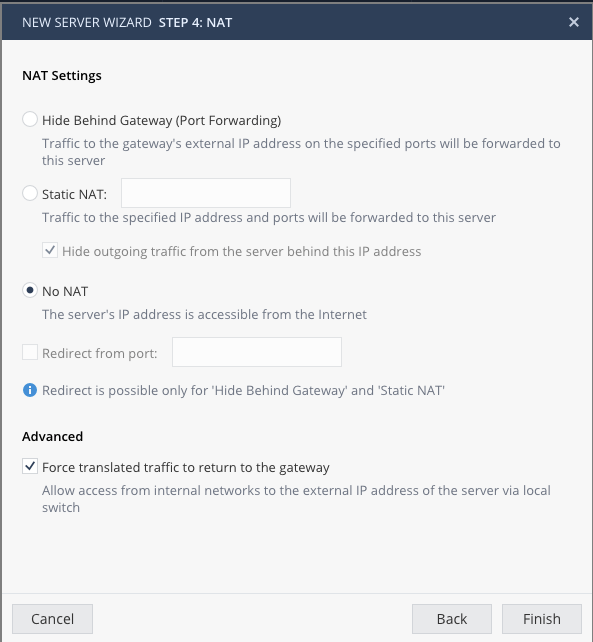Click the 'STEP 4: NAT' title text
Image resolution: width=593 pixels, height=642 pixels.
pyautogui.click(x=195, y=23)
